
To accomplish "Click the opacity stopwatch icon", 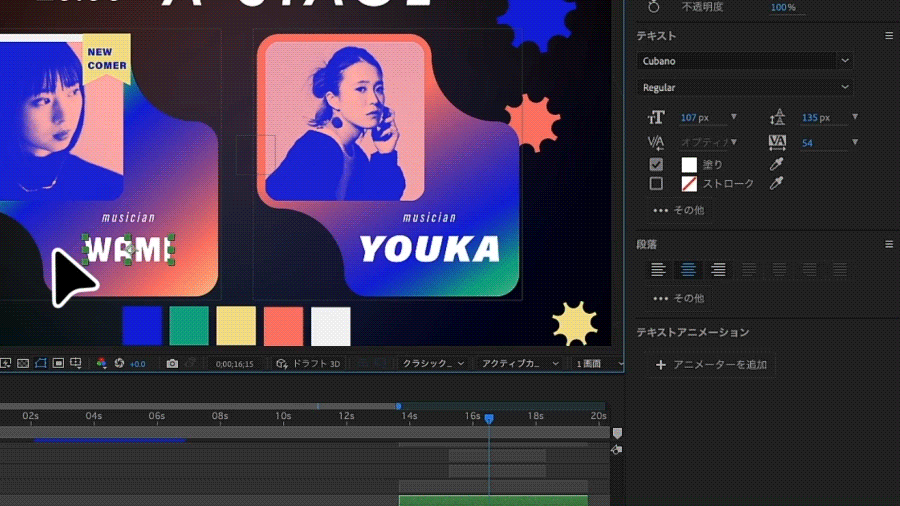I will point(654,7).
